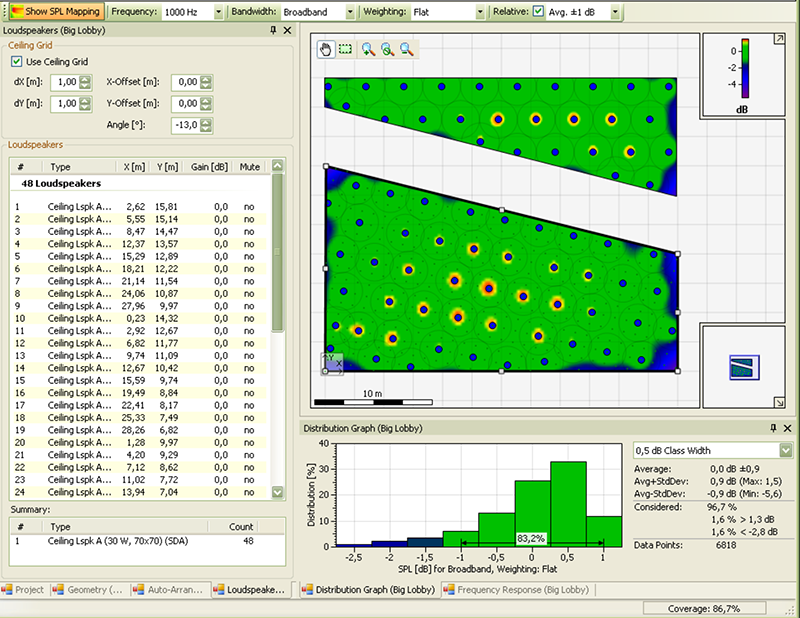
Task: Select loudspeaker row 24
Action: tap(138, 492)
